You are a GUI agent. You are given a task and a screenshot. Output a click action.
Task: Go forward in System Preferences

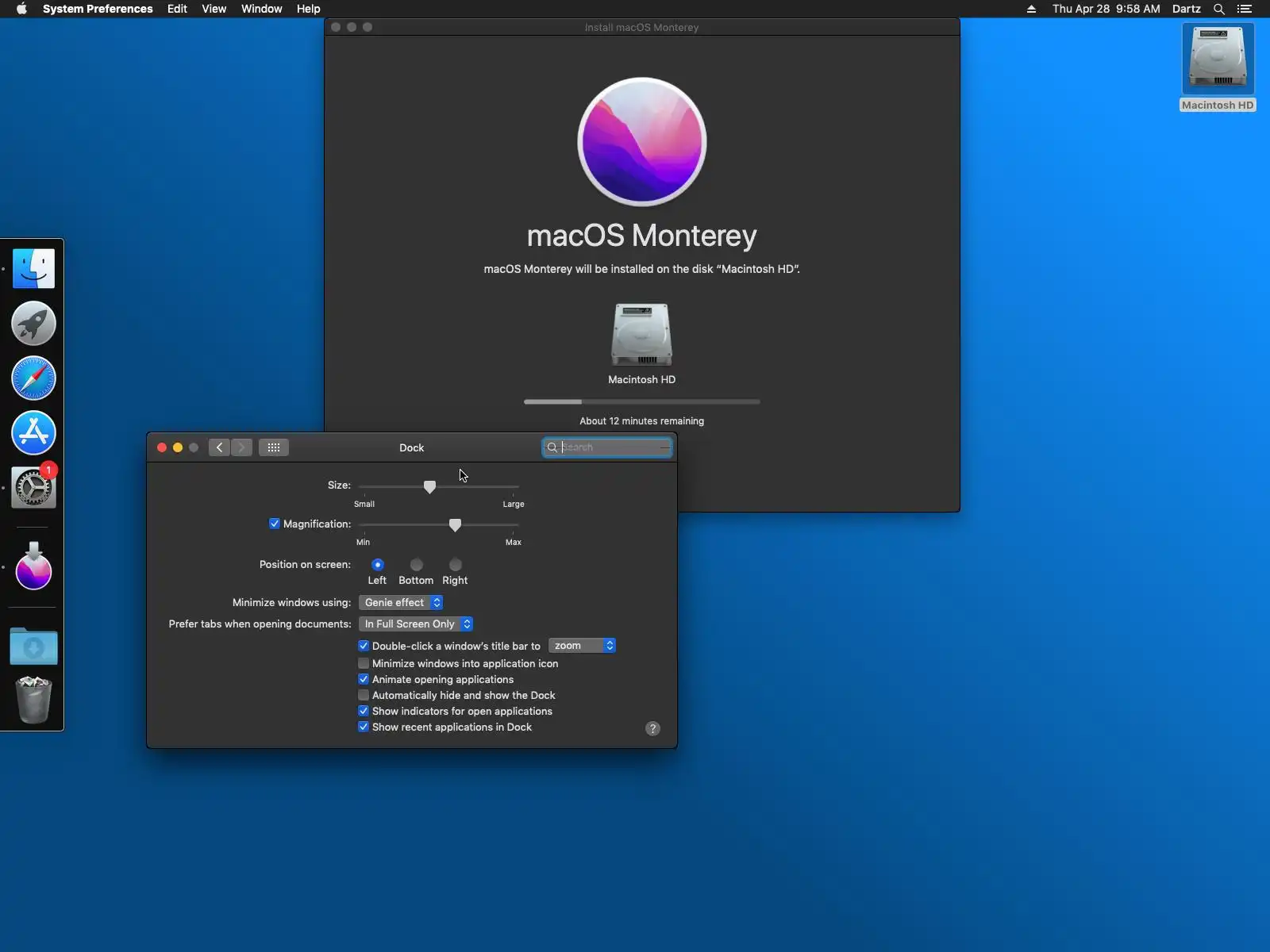coord(242,447)
